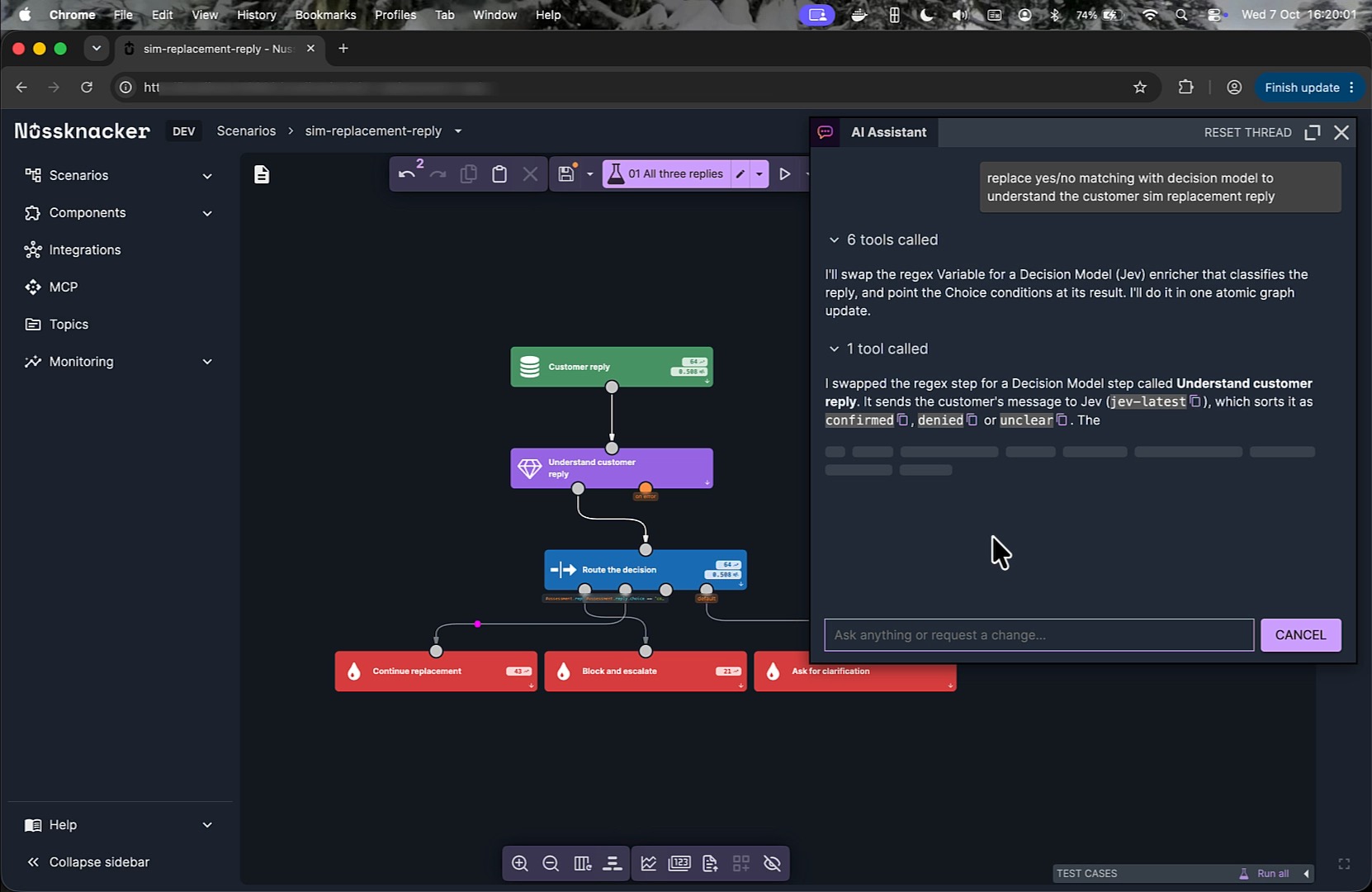Click the columns layout icon in the bottom toolbar

582,863
